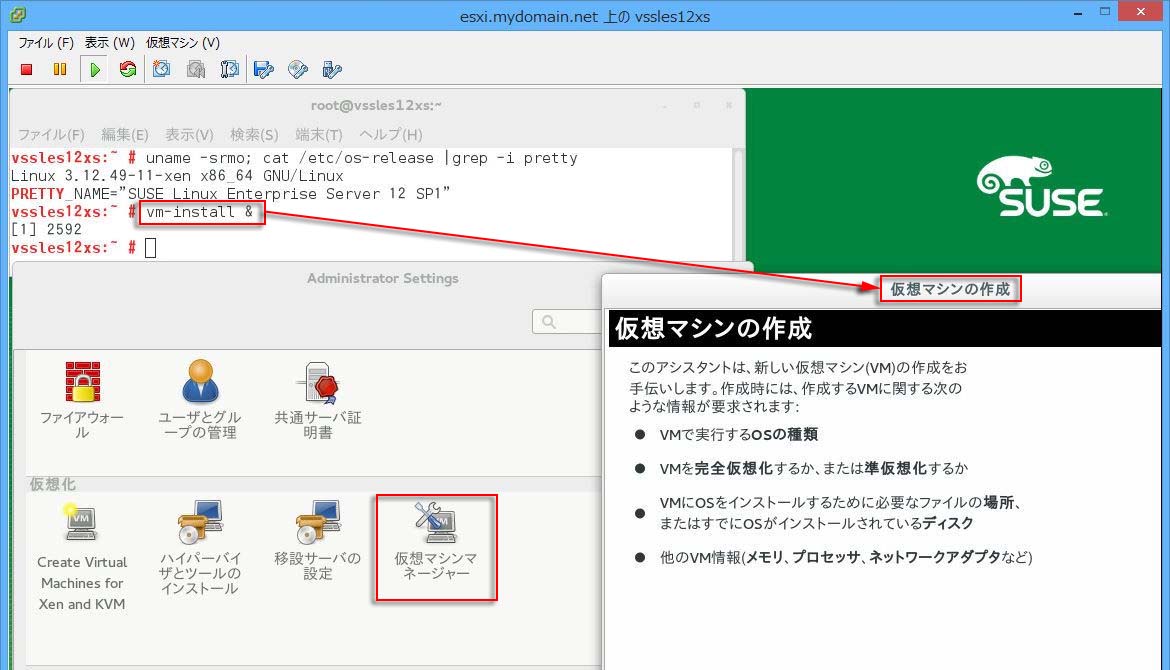
Task: Click the PRETTY_NAME output line
Action: point(230,194)
